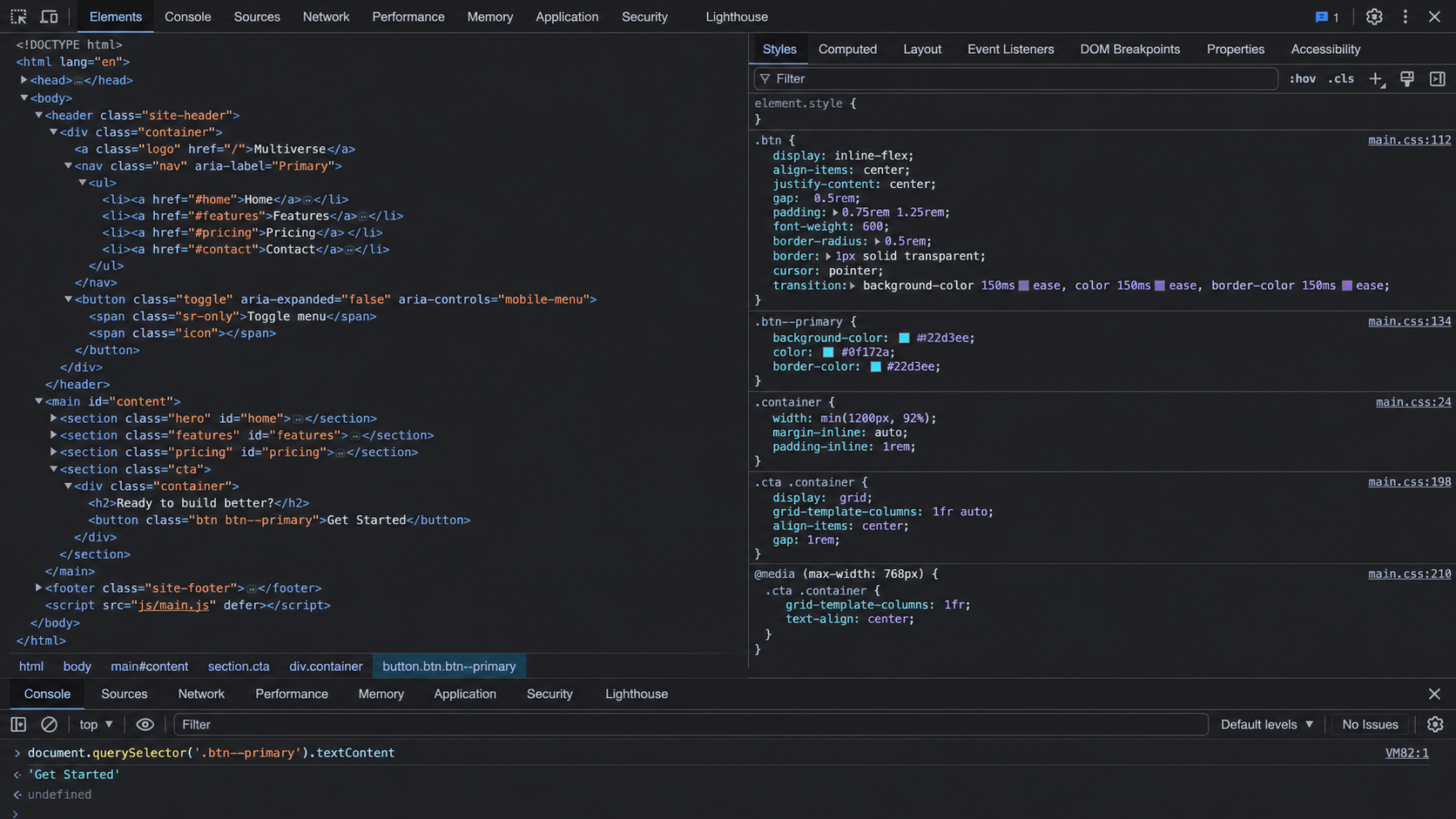1456x819 pixels.
Task: Click the display: inline-flex value
Action: (872, 156)
